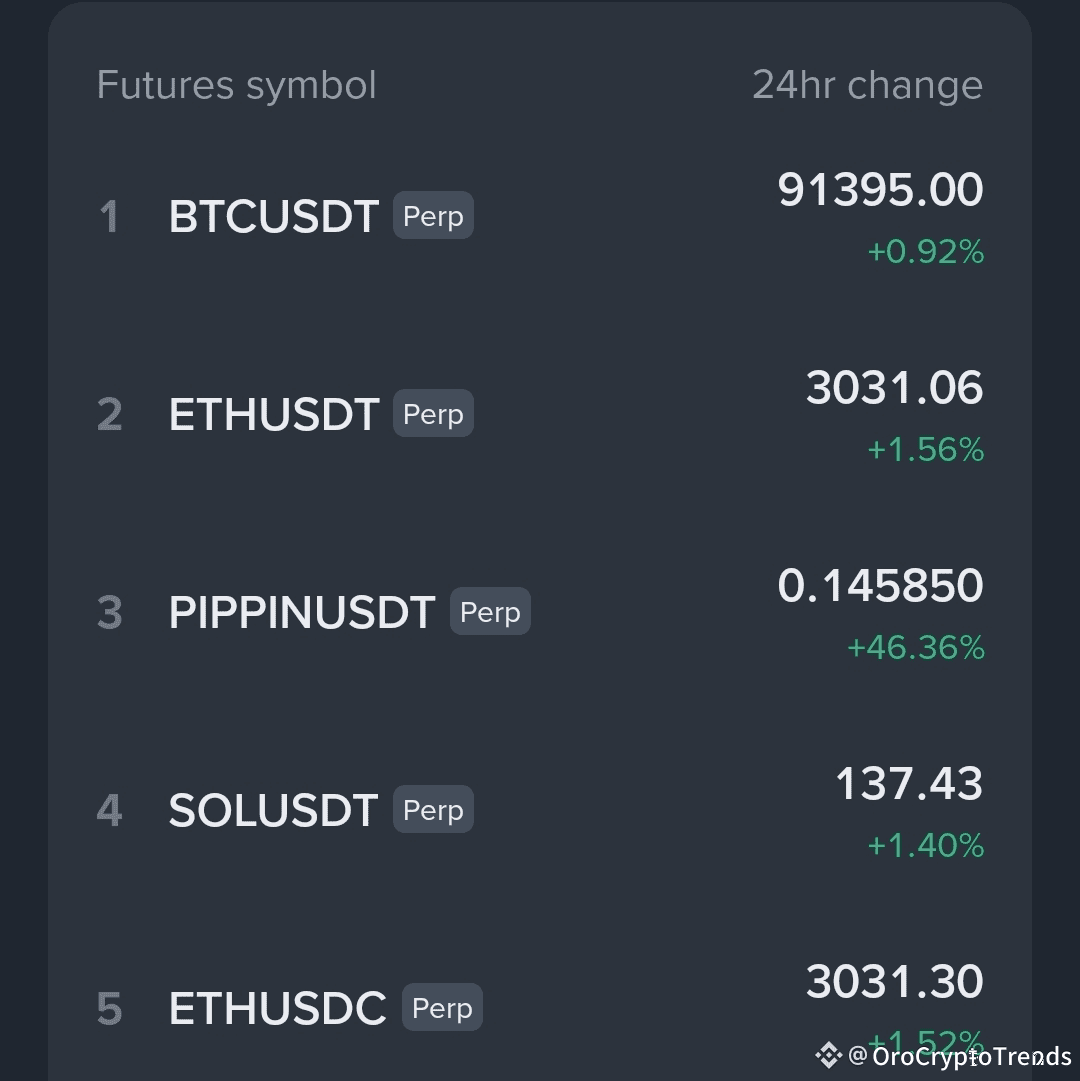Click rank number 3 in the list

(x=109, y=612)
